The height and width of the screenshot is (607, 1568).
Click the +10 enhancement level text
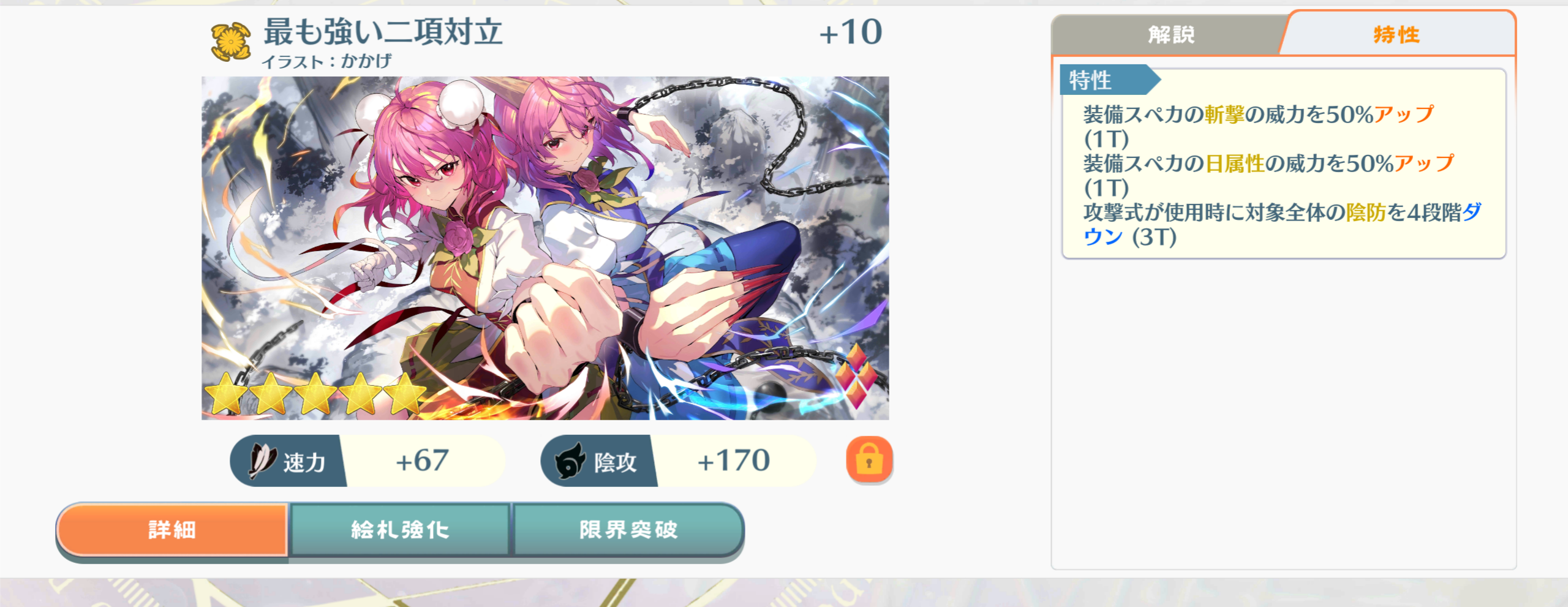click(x=851, y=32)
